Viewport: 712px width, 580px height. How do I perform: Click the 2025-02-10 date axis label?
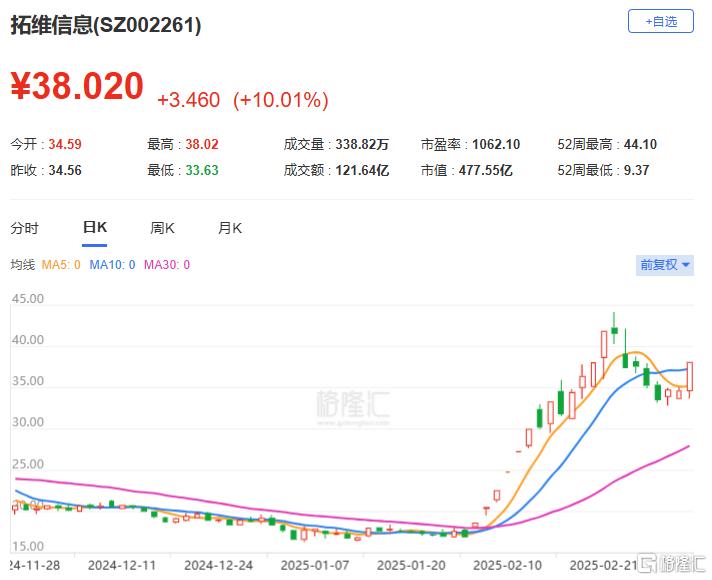pyautogui.click(x=507, y=565)
